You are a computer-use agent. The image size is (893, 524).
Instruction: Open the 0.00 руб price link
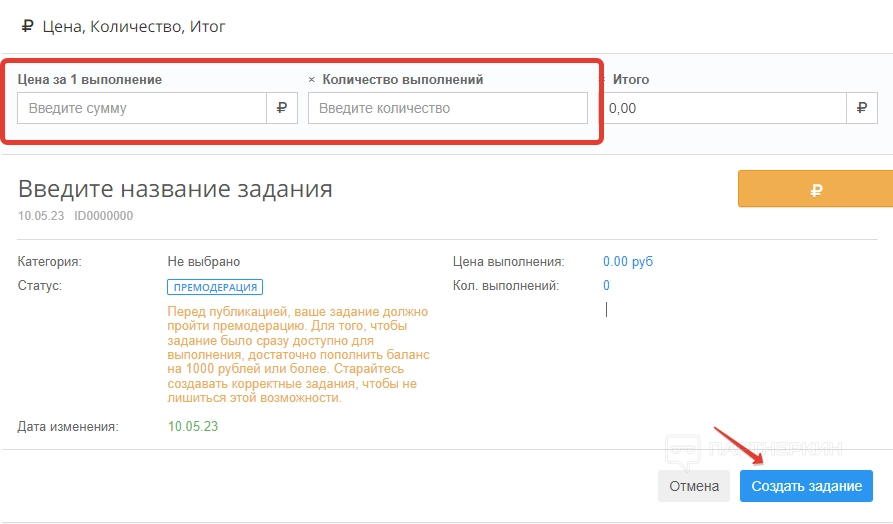click(x=627, y=262)
